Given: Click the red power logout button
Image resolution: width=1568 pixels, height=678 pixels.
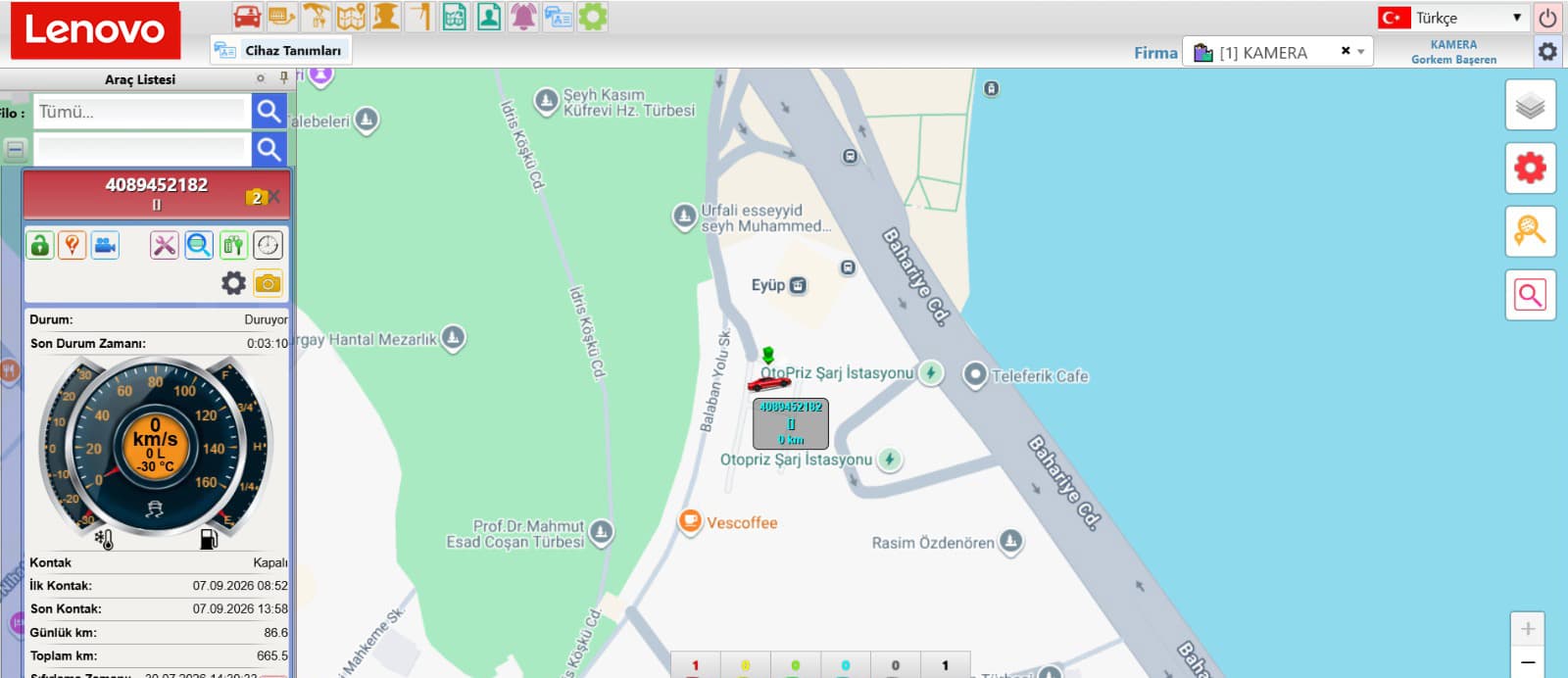Looking at the screenshot, I should click(1547, 18).
